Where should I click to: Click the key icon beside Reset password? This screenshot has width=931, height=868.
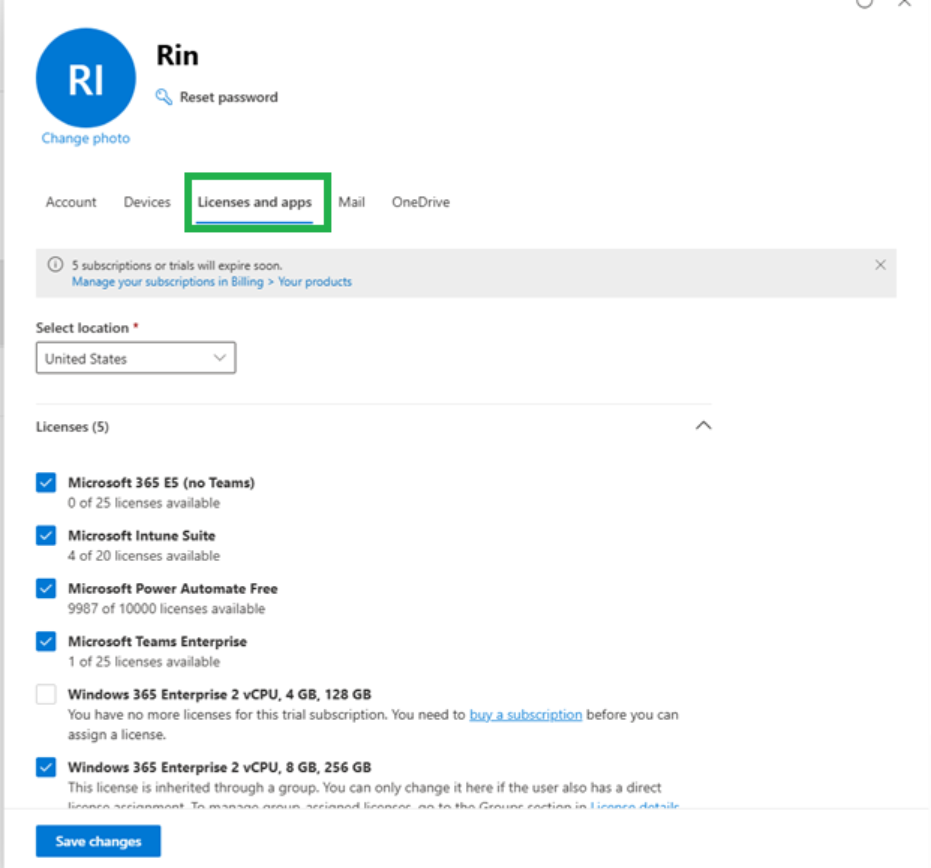[x=164, y=97]
